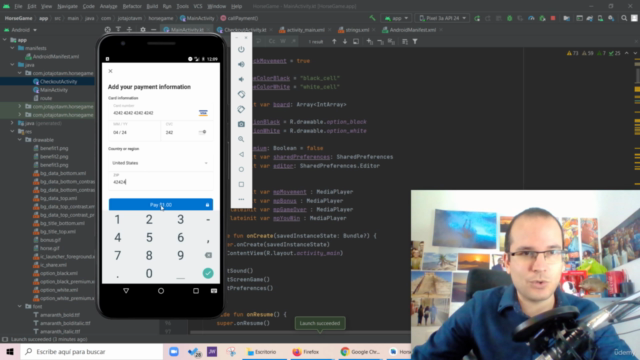Toggle whole words W in search bar

tap(283, 41)
